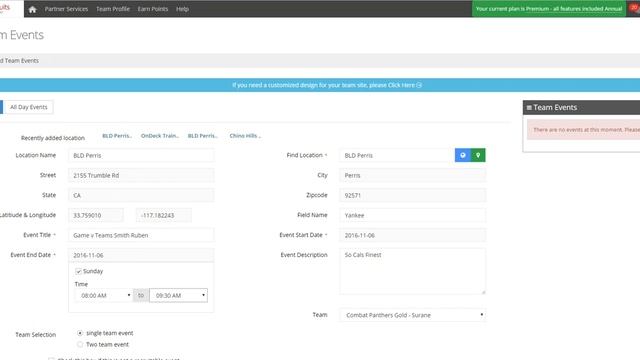Pick recent location OnDeck Train..

160,136
